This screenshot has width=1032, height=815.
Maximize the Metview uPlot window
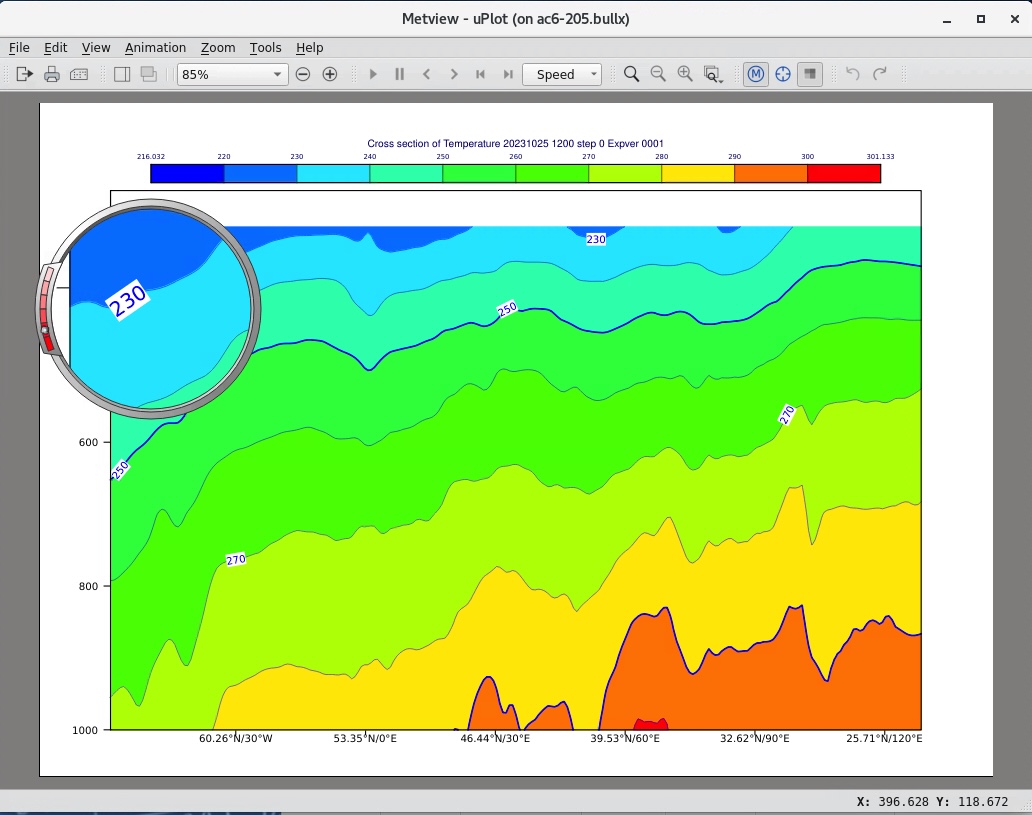tap(981, 19)
